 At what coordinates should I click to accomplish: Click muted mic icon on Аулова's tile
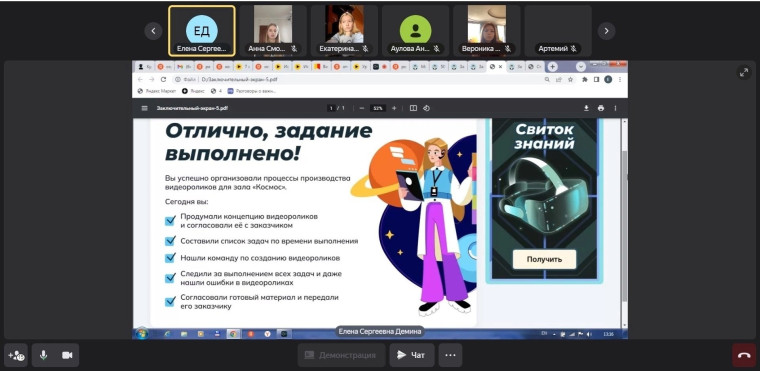[436, 48]
